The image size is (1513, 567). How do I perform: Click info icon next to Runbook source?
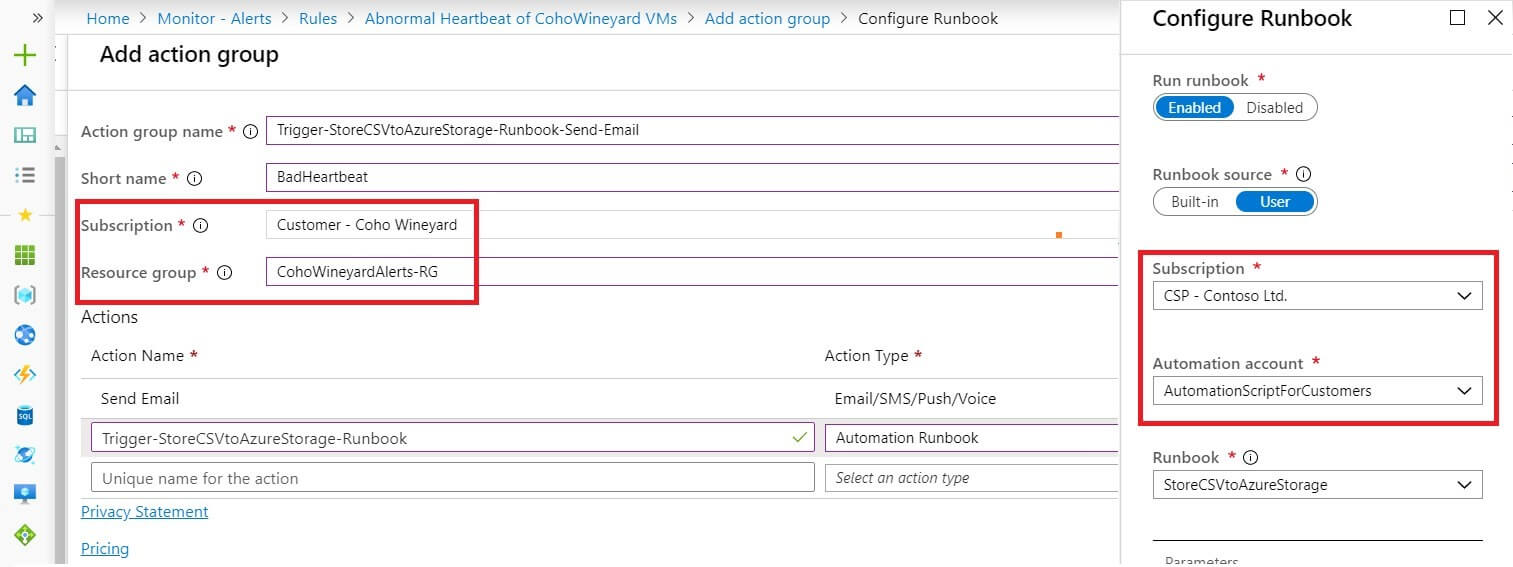pyautogui.click(x=1303, y=174)
